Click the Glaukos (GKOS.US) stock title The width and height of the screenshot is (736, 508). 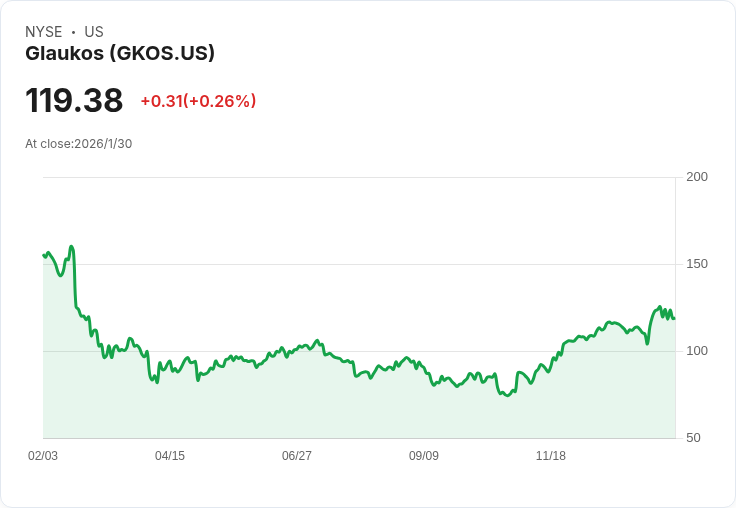(x=119, y=54)
